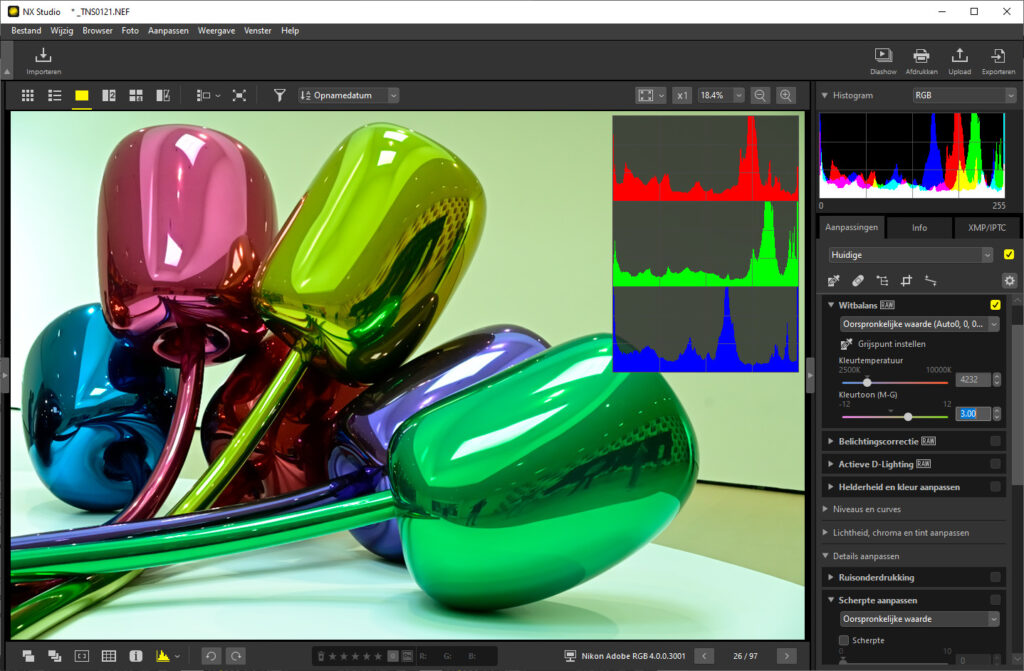Click the Kleurtemperatuur slider handle
This screenshot has width=1024, height=671.
pyautogui.click(x=867, y=382)
